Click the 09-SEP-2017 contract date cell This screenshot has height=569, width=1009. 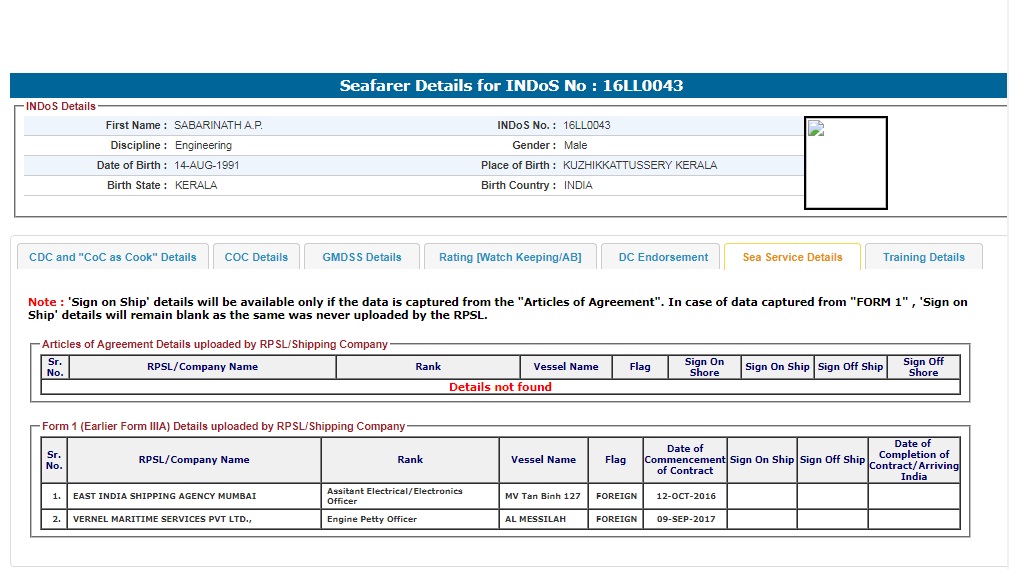tap(685, 519)
